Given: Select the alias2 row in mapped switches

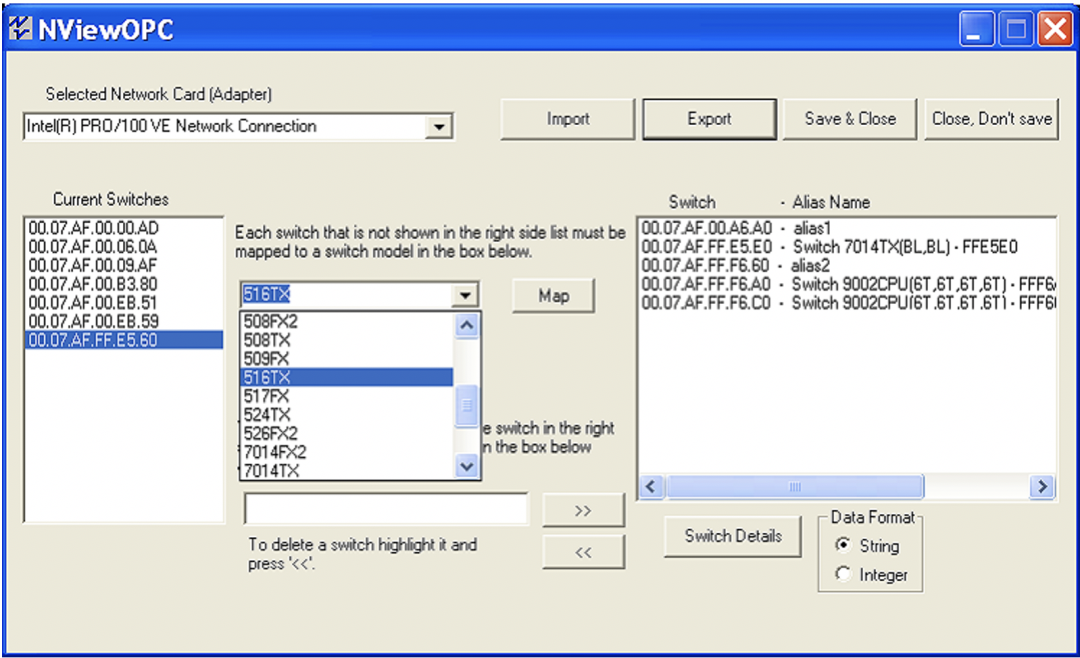Looking at the screenshot, I should [848, 265].
